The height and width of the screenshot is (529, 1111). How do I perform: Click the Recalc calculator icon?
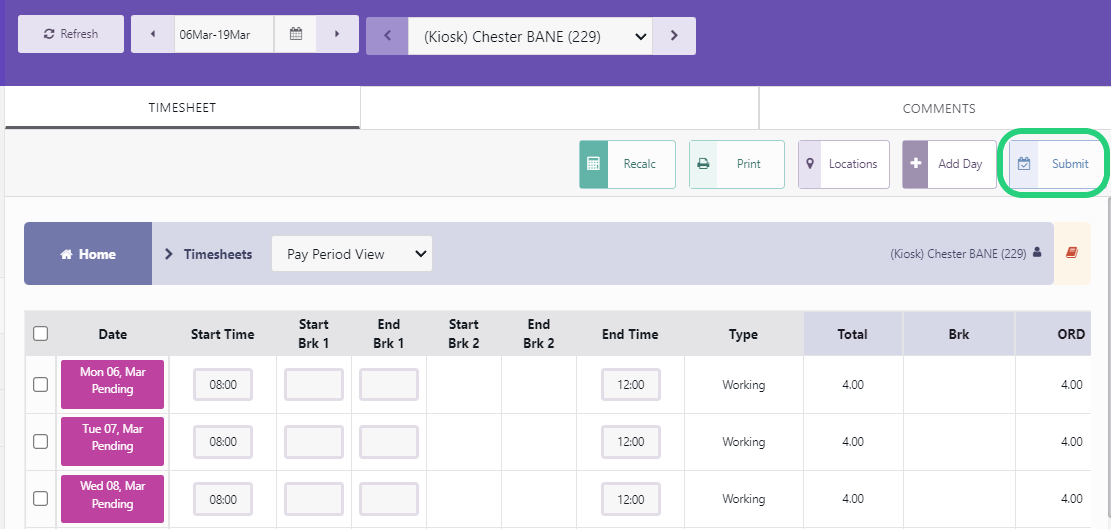(594, 164)
